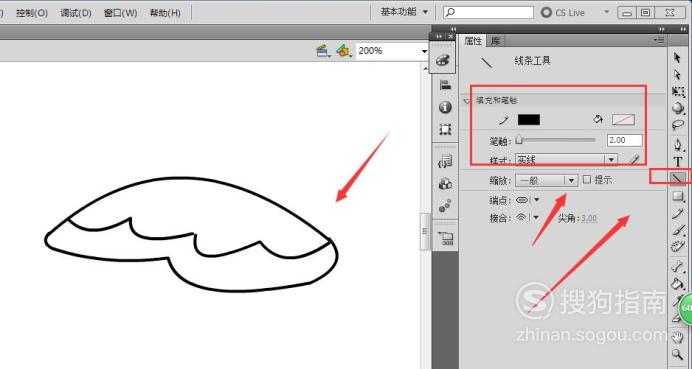Open the 窗口(W) menu
Viewport: 692px width, 369px height.
(120, 13)
